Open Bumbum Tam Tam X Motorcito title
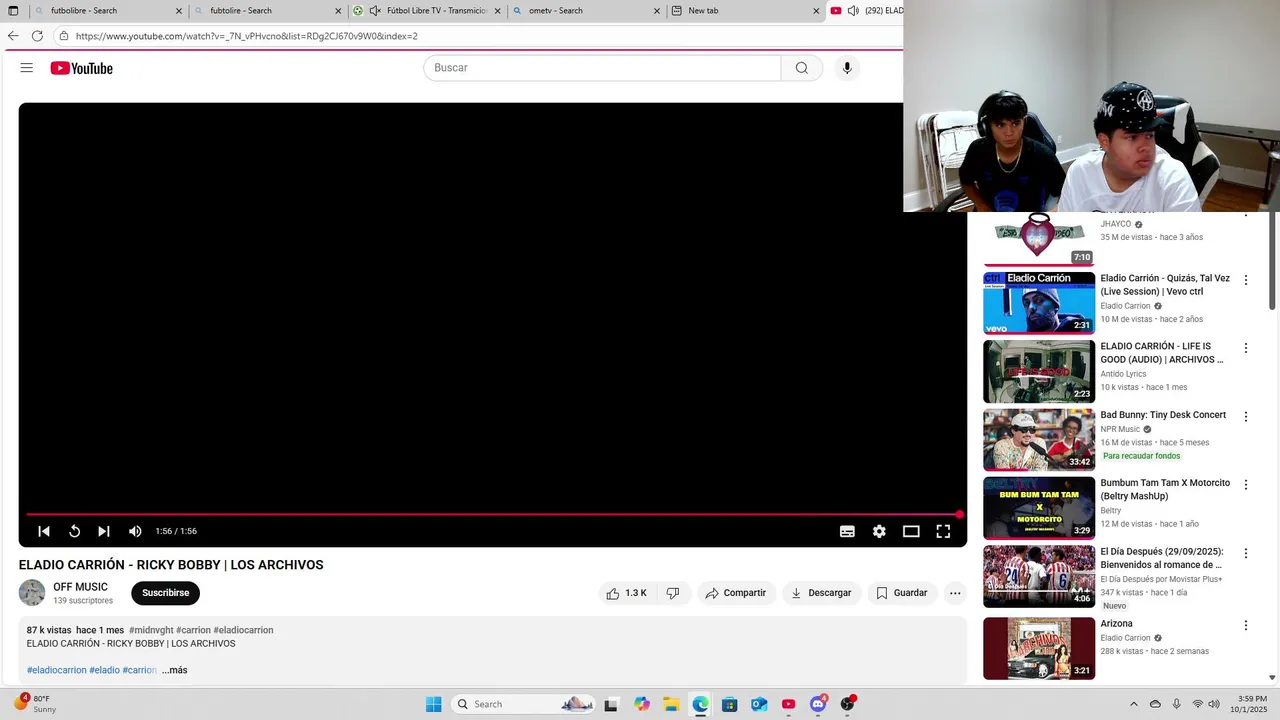 (1165, 489)
